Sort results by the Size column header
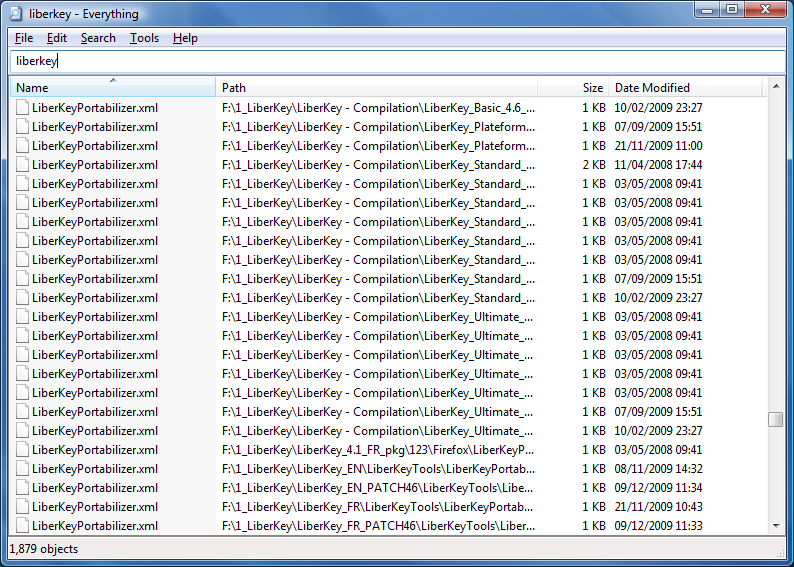This screenshot has width=794, height=567. click(x=573, y=88)
